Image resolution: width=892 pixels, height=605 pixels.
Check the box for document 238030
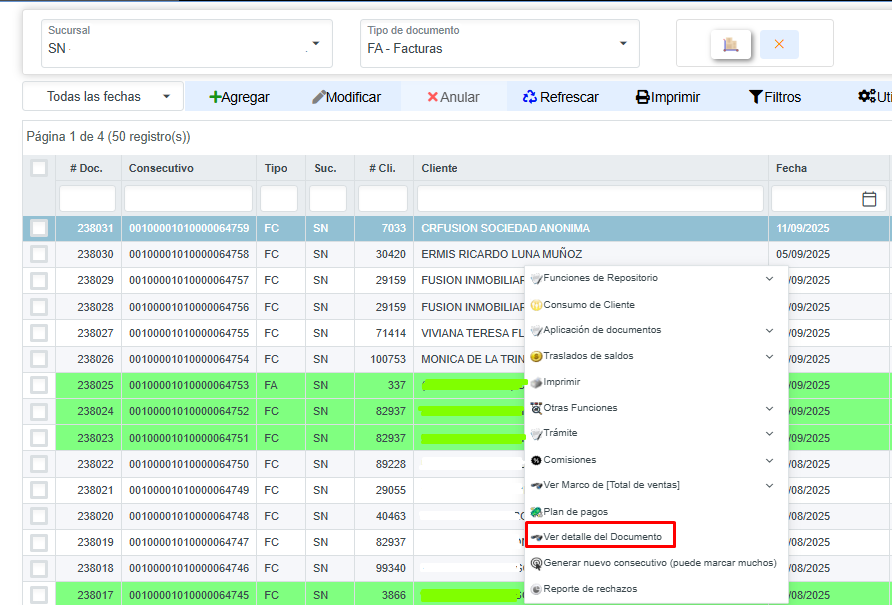click(x=39, y=254)
